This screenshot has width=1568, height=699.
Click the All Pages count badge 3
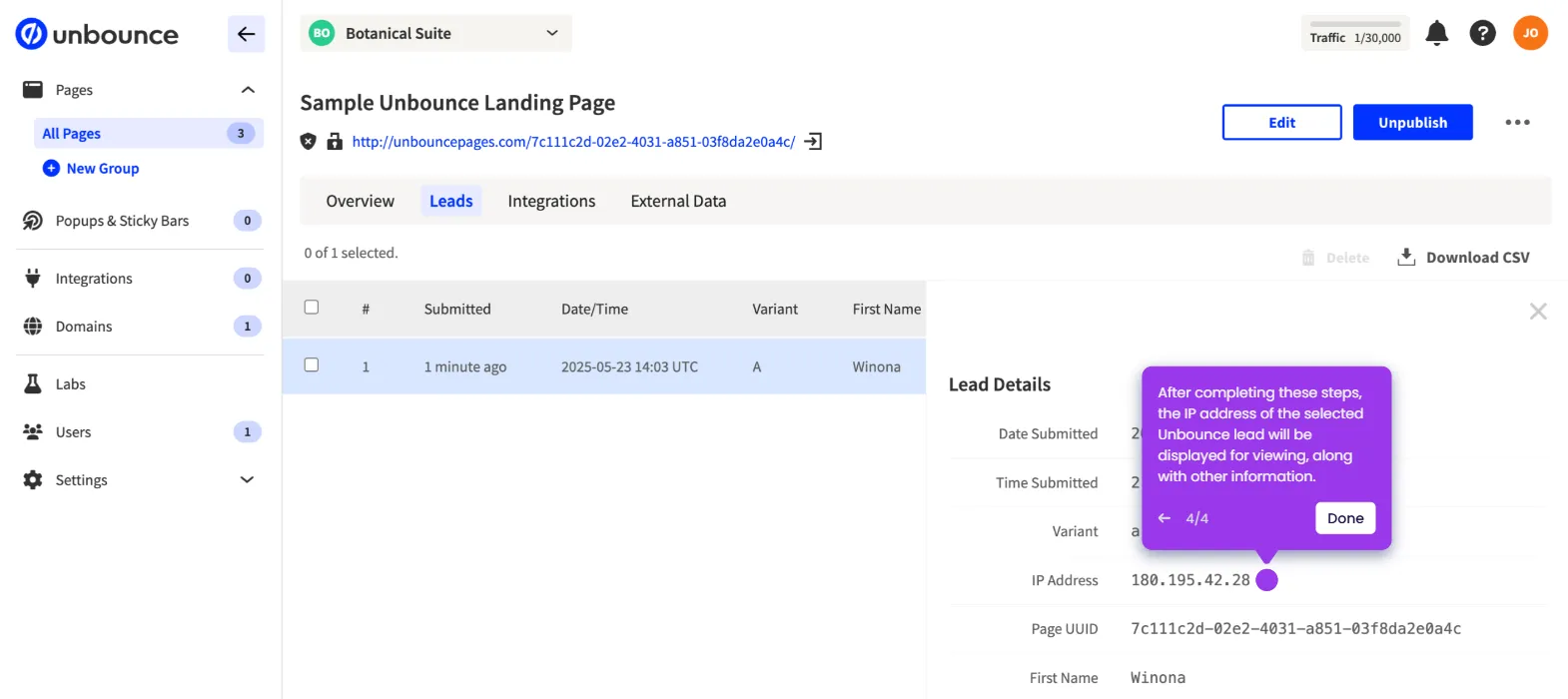(241, 133)
